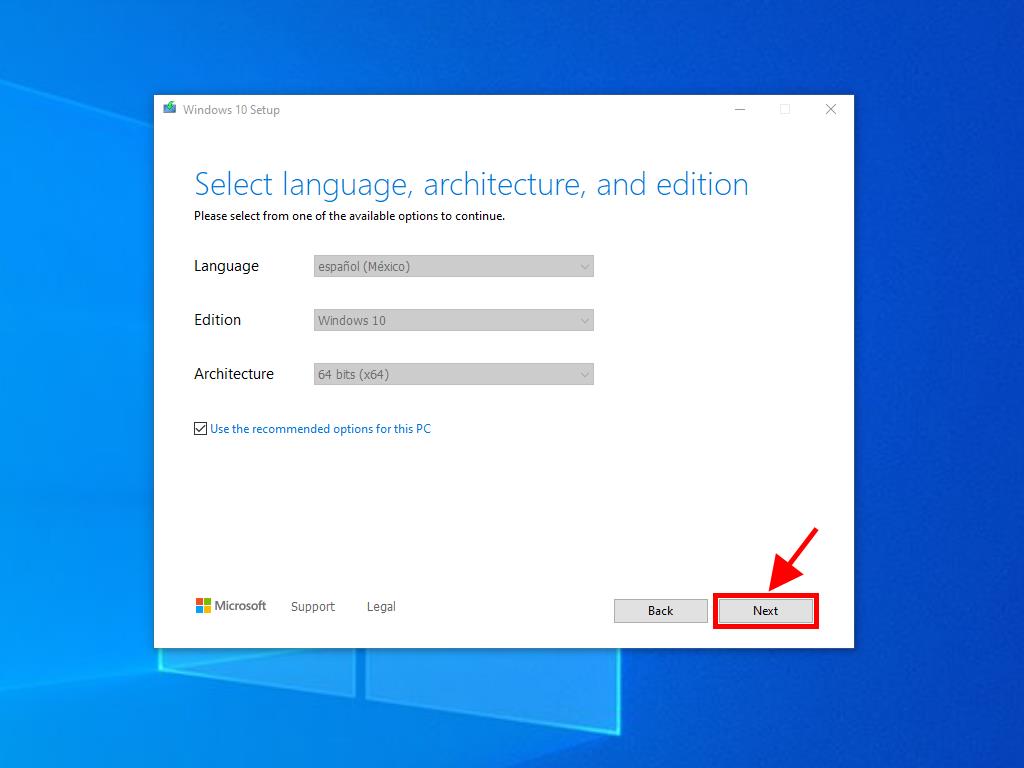Click the 'Select language, architecture, and edition' heading
Image resolution: width=1024 pixels, height=768 pixels.
tap(471, 185)
